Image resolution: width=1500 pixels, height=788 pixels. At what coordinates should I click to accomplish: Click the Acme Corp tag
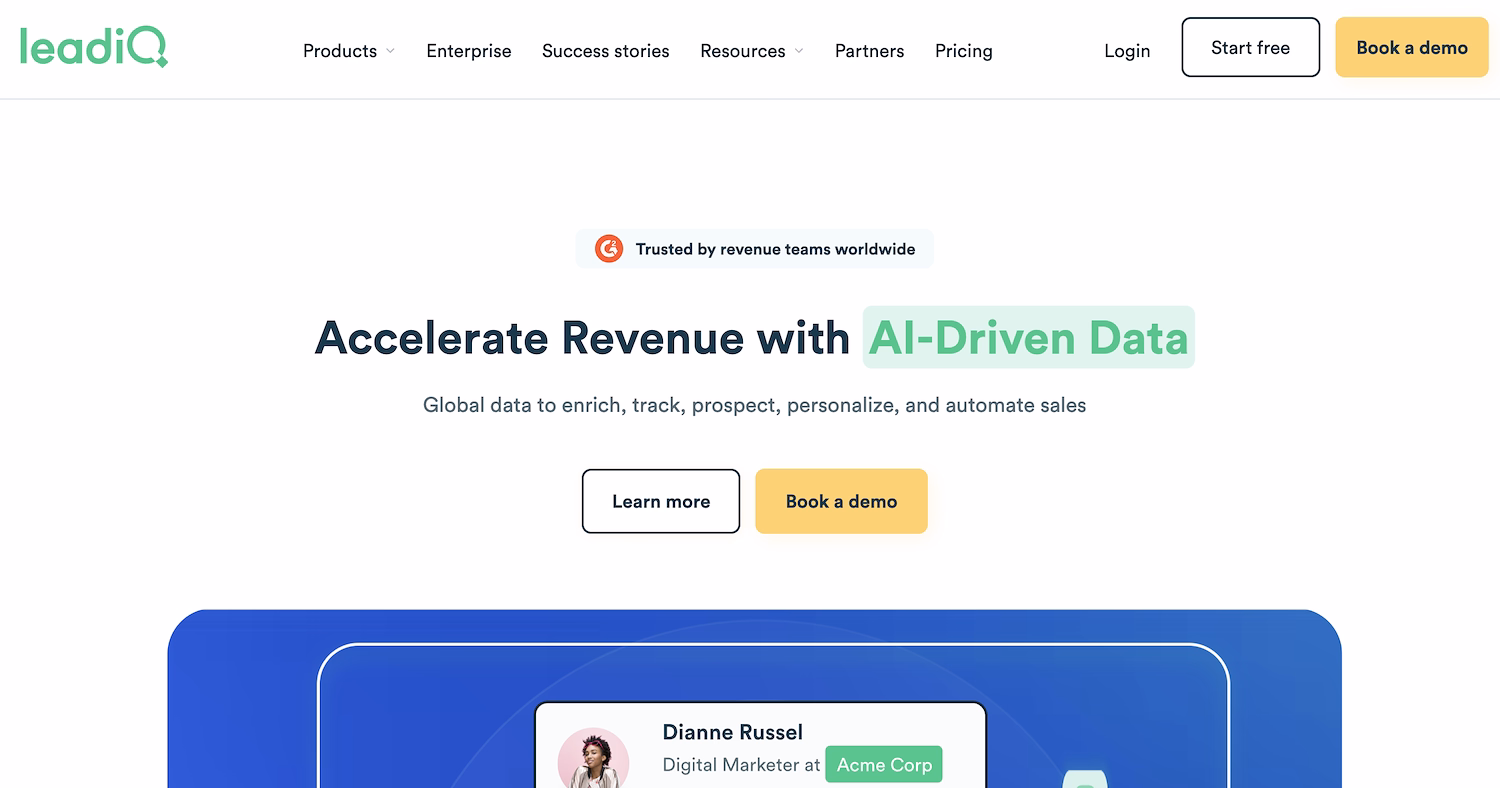pos(884,765)
